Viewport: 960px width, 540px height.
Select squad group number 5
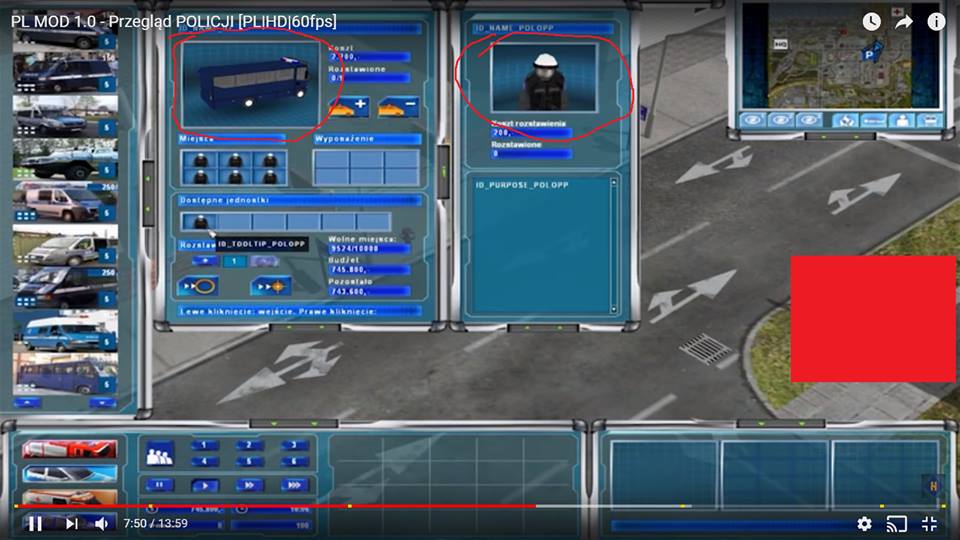click(249, 461)
